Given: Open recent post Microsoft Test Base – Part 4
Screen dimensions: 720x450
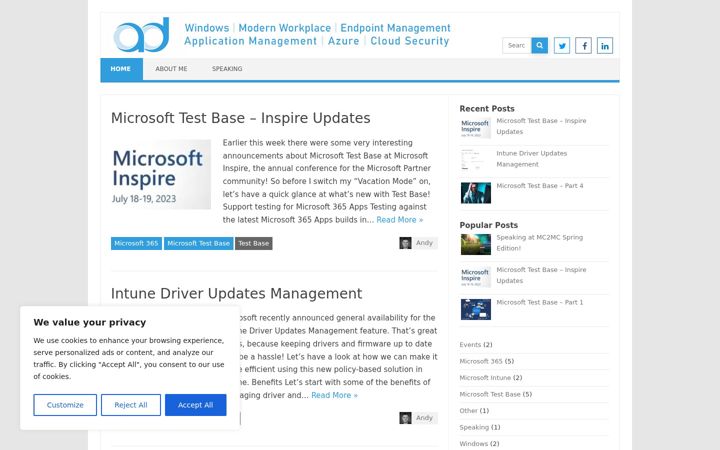Looking at the screenshot, I should (x=540, y=186).
